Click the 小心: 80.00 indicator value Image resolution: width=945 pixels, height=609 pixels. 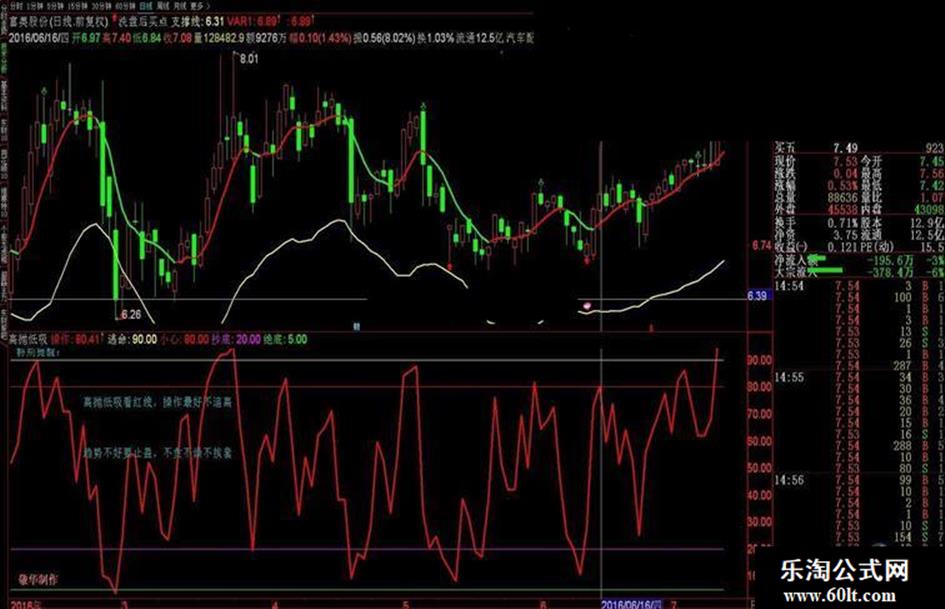coord(184,339)
